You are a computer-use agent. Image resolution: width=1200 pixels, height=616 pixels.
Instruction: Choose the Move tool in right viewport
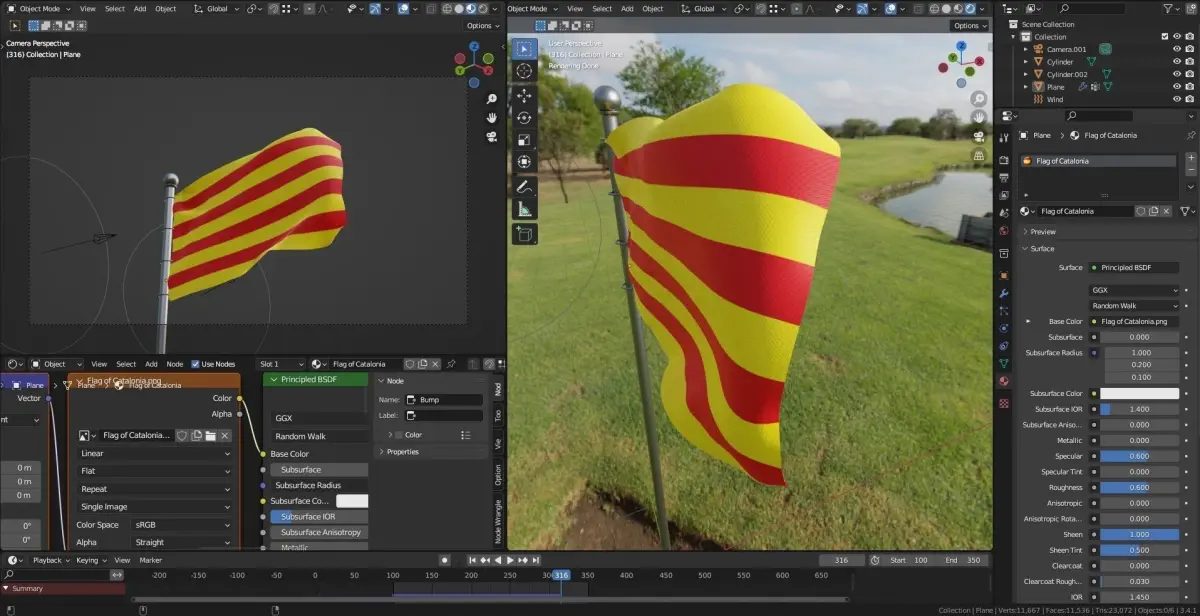click(x=525, y=95)
